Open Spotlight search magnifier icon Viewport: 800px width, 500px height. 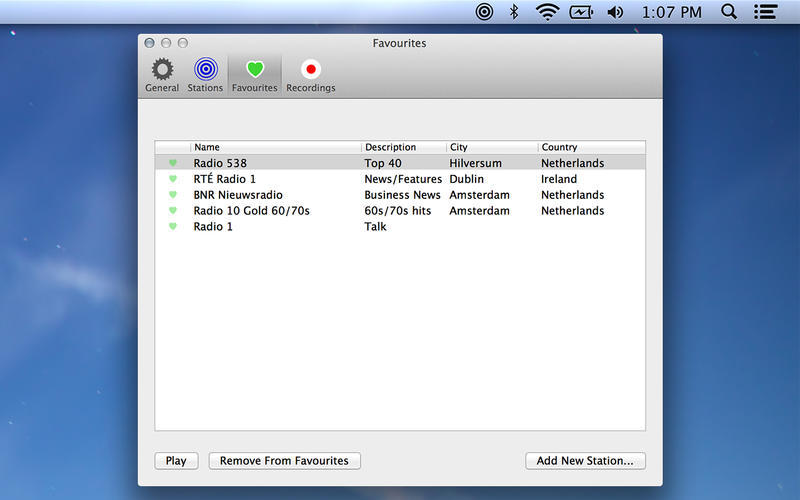click(x=729, y=11)
